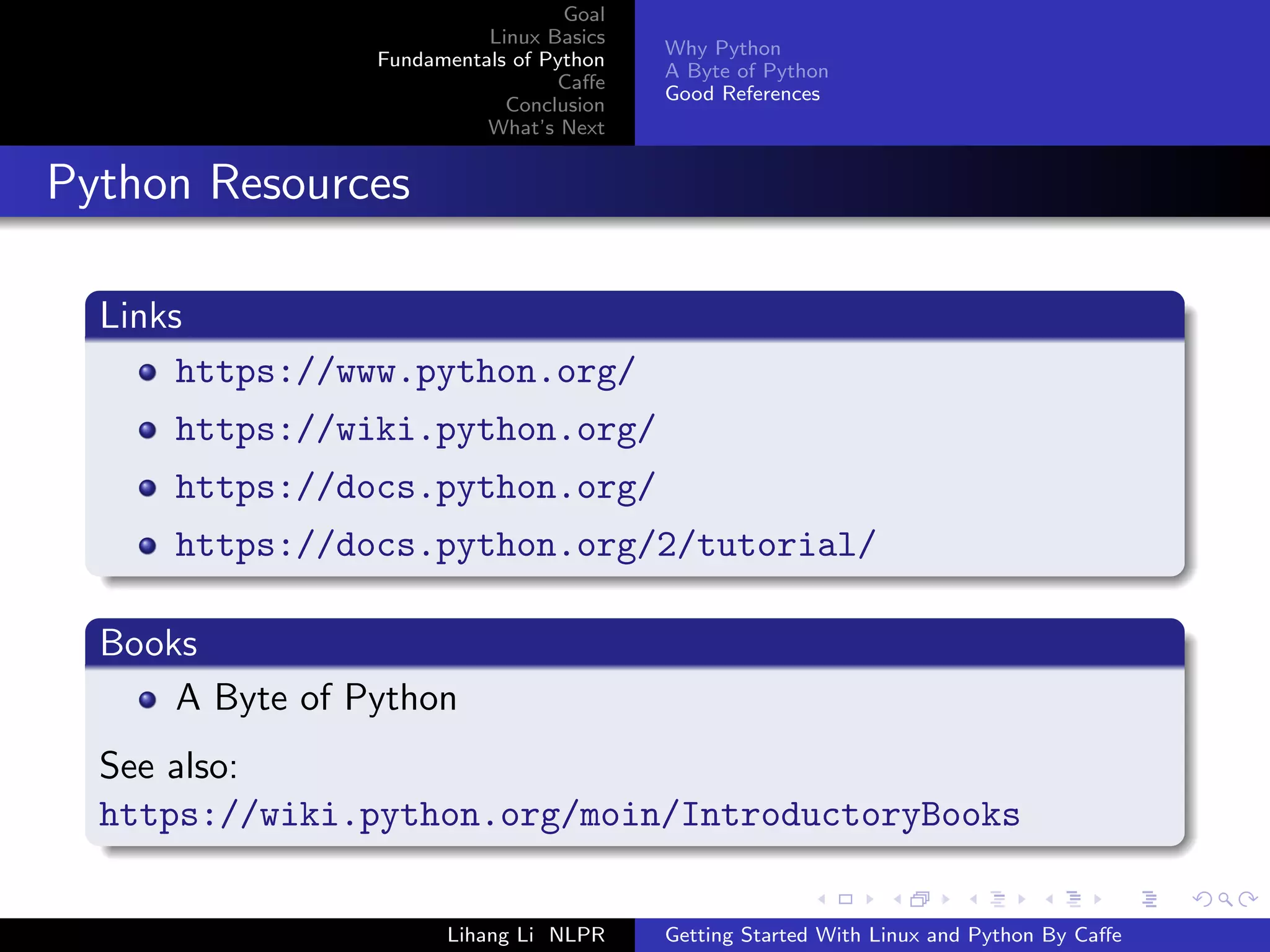Image resolution: width=1270 pixels, height=952 pixels.
Task: Select Fundamentals of Python section
Action: tap(491, 59)
